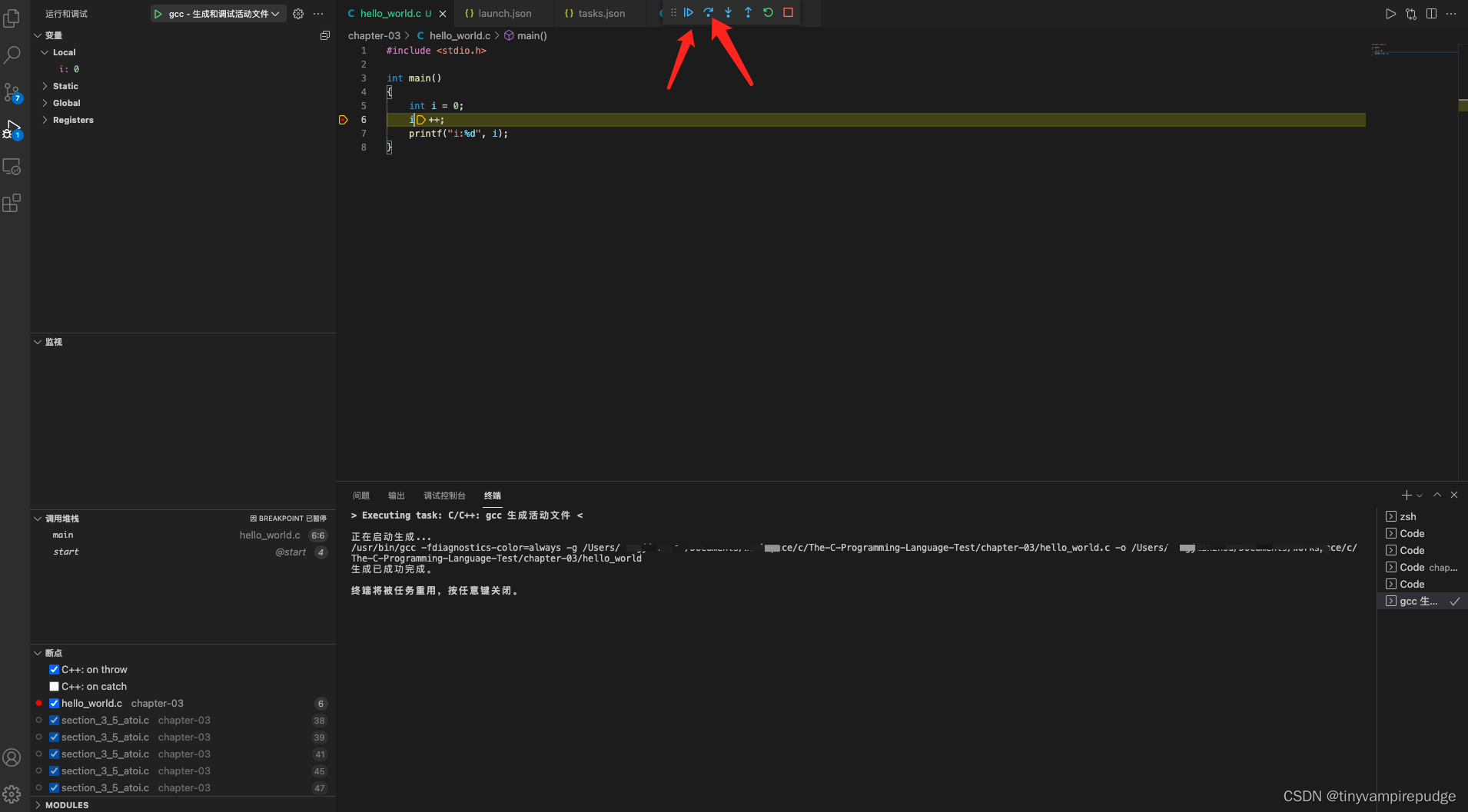The width and height of the screenshot is (1468, 812).
Task: Collapse all variables icon
Action: click(325, 35)
